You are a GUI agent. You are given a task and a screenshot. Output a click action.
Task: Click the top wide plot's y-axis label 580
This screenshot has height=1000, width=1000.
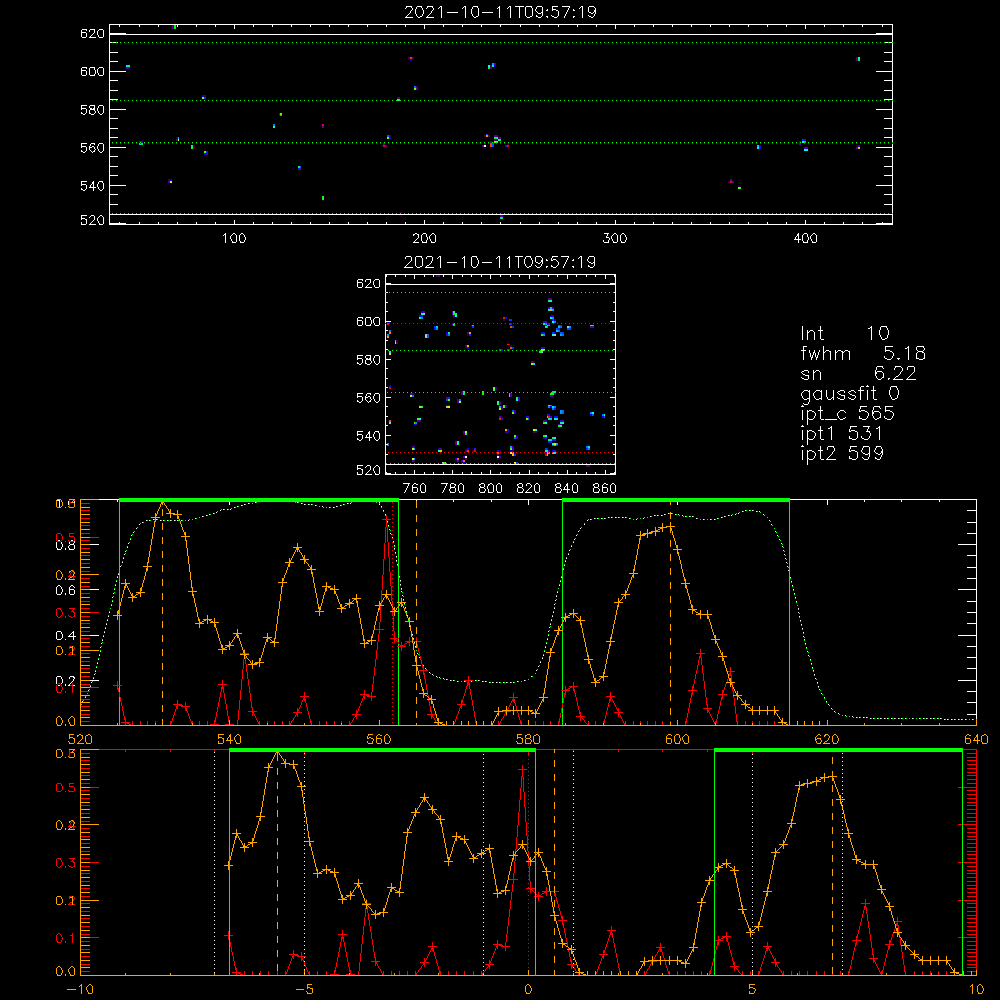pos(92,110)
